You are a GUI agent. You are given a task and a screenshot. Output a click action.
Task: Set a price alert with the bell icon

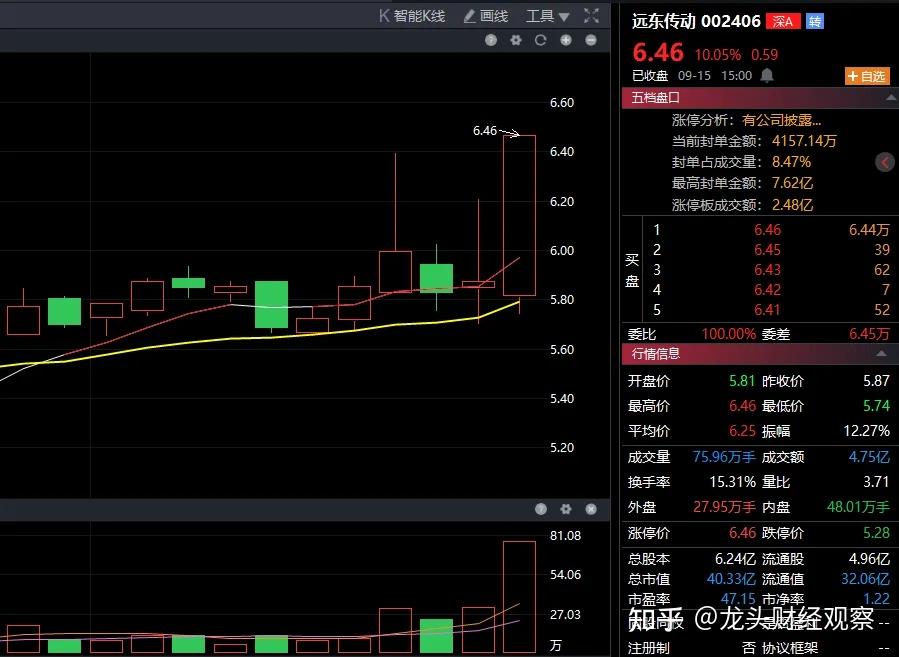(767, 76)
